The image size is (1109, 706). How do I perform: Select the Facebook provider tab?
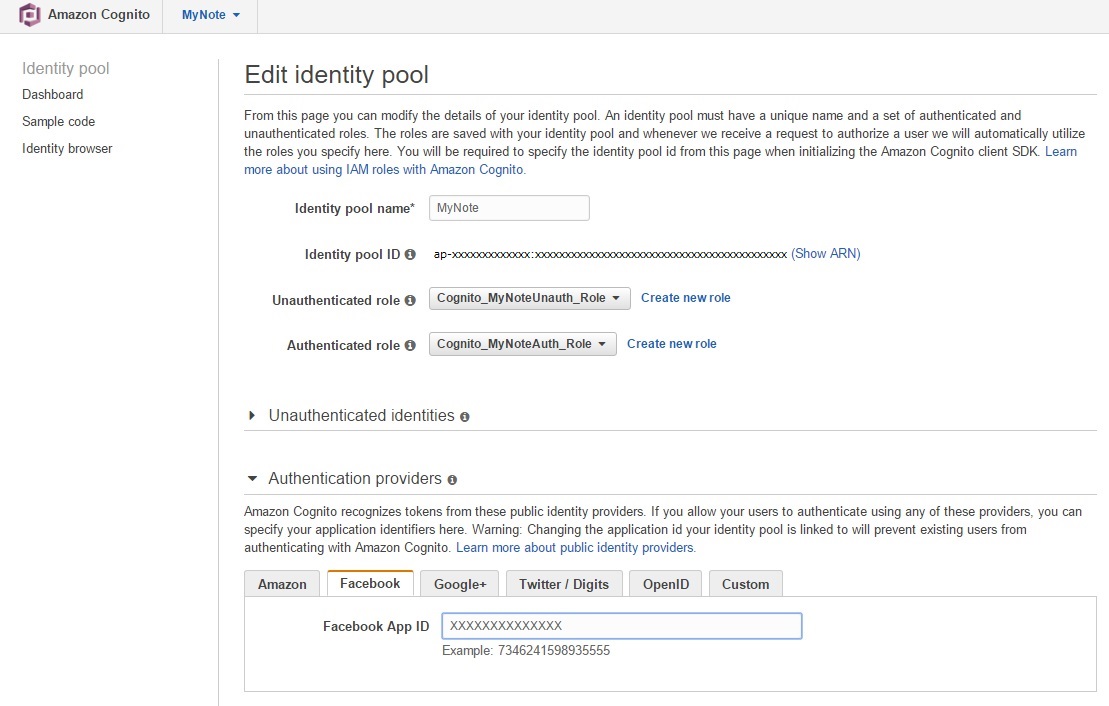pyautogui.click(x=370, y=584)
